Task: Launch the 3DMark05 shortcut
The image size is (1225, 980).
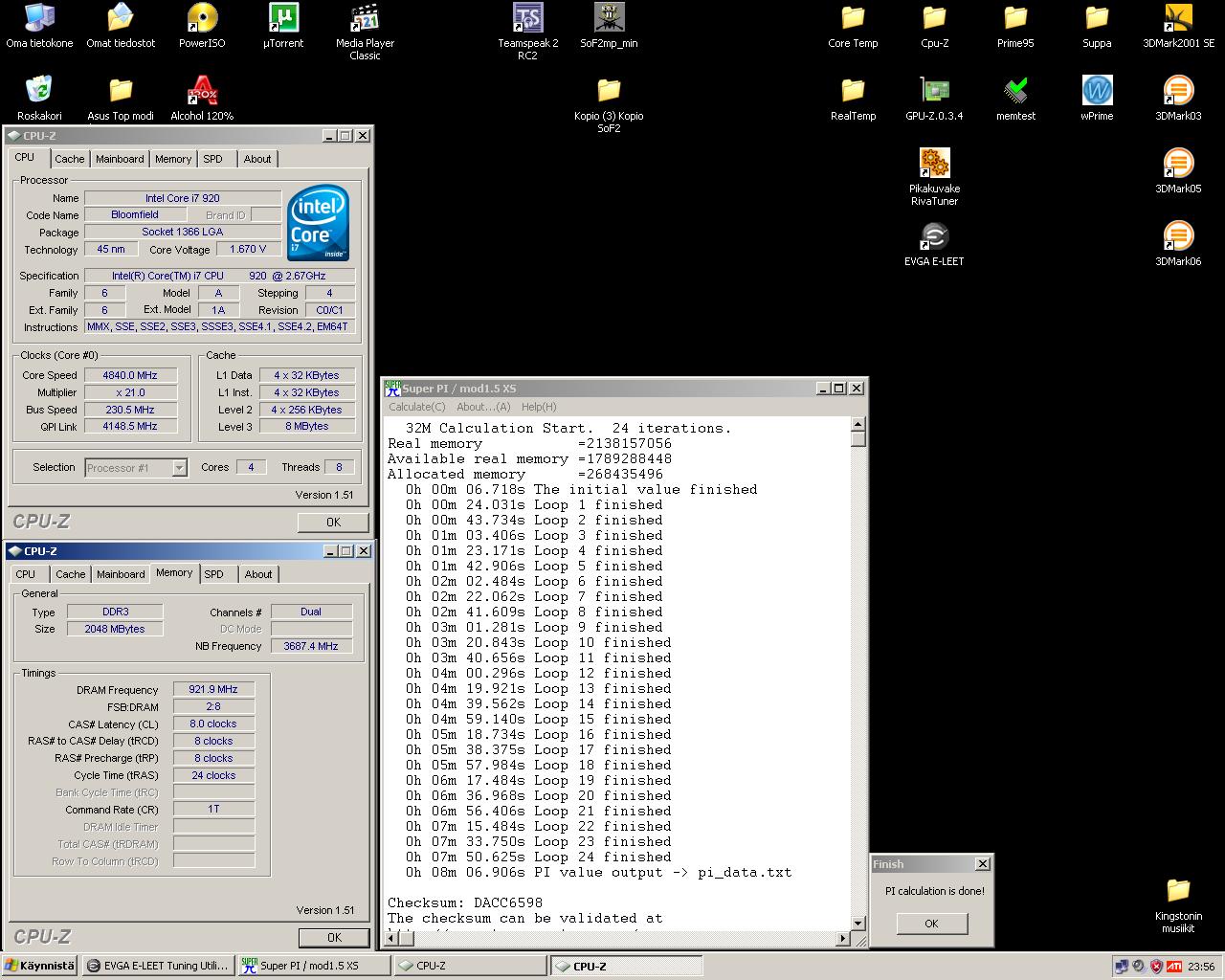Action: point(1178,171)
